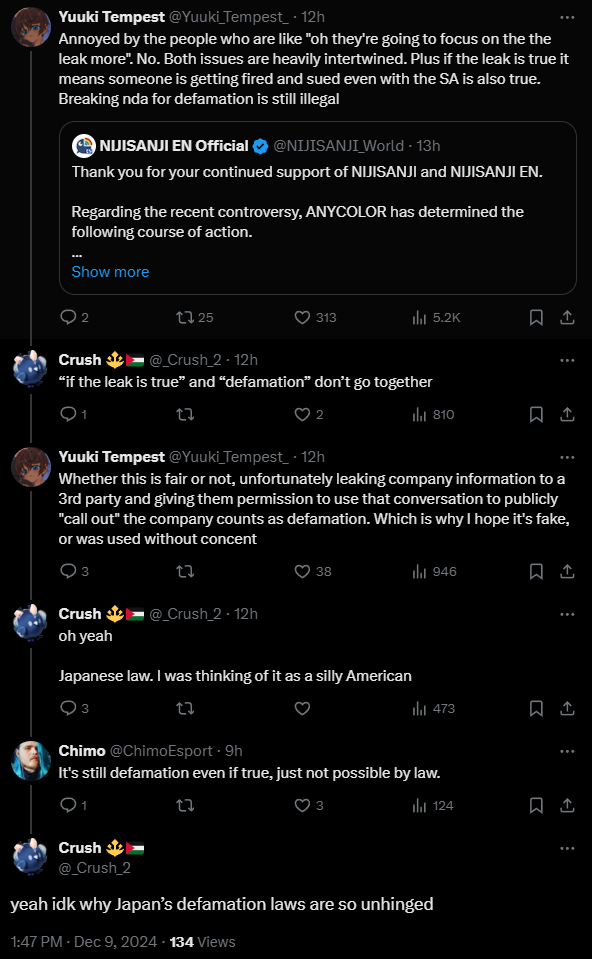This screenshot has width=592, height=959.
Task: Bookmark Chimo's reply about defamation
Action: tap(536, 805)
